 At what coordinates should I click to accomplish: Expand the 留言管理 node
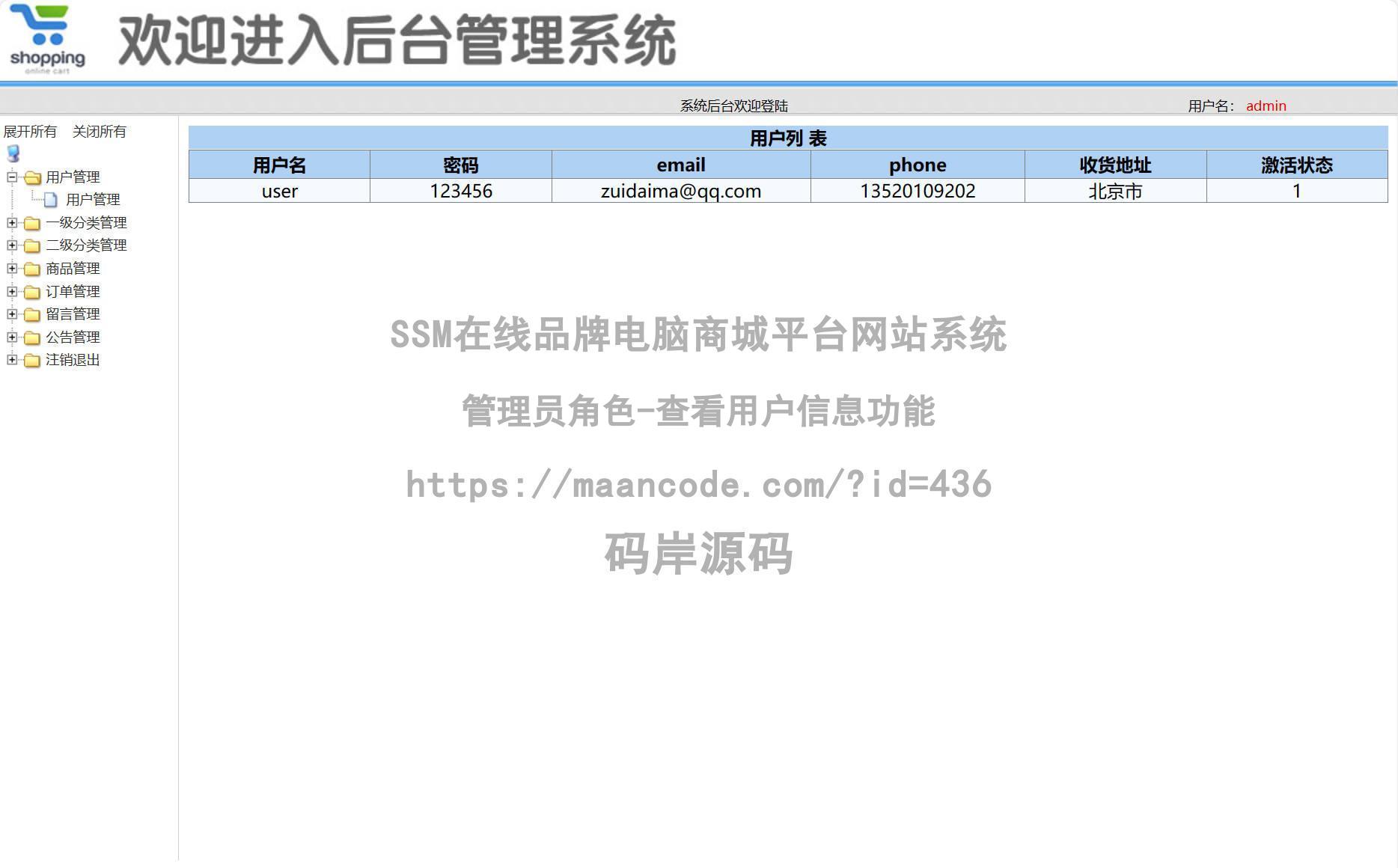(x=12, y=314)
